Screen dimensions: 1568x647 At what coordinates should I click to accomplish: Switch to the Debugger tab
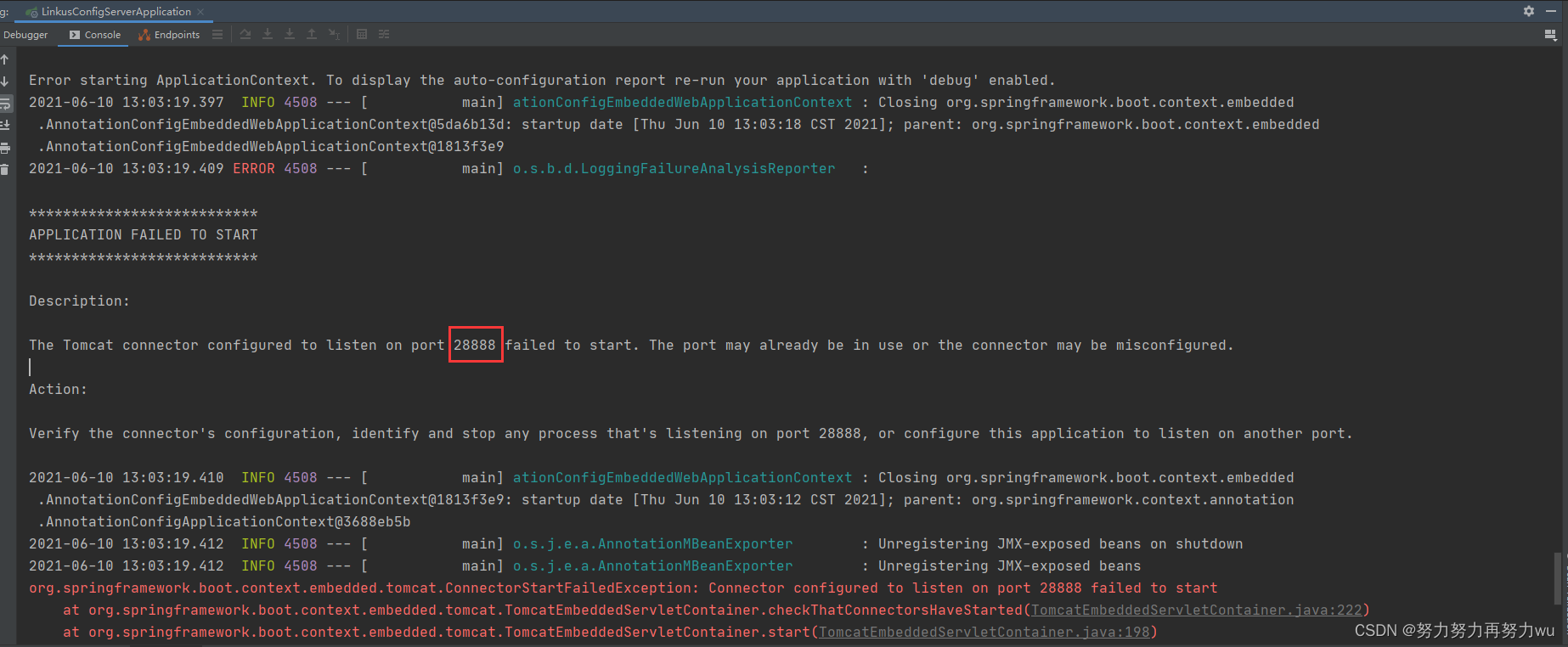pos(25,35)
